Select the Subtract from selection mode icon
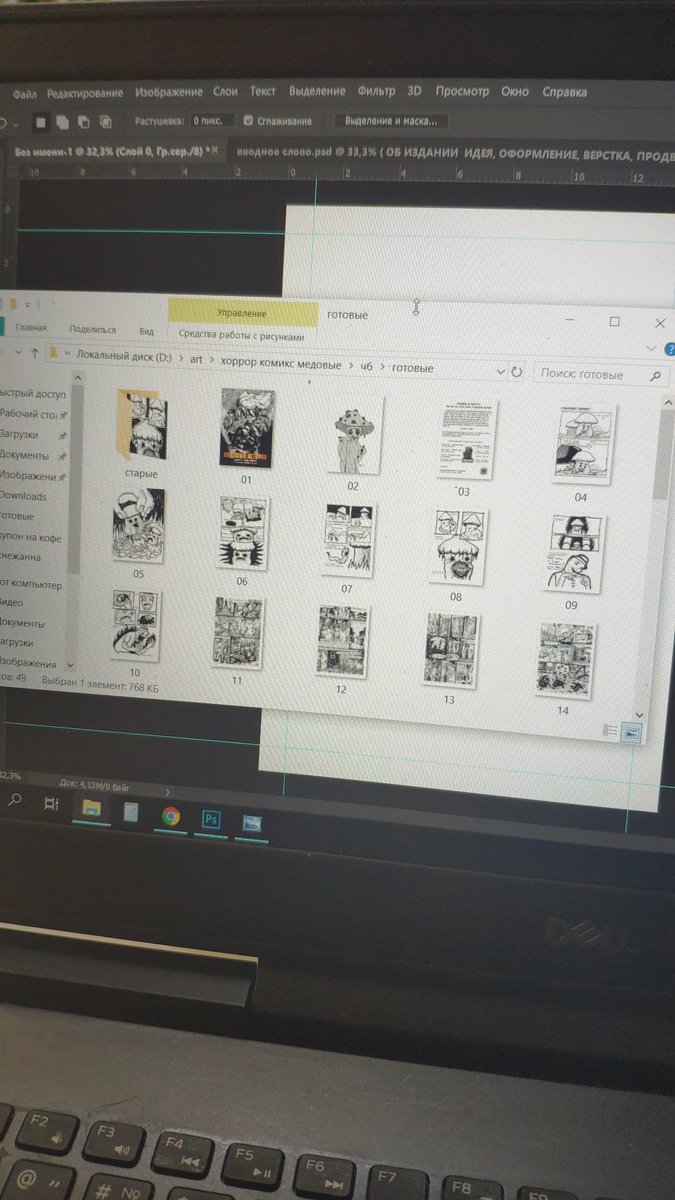675x1200 pixels. pos(83,123)
